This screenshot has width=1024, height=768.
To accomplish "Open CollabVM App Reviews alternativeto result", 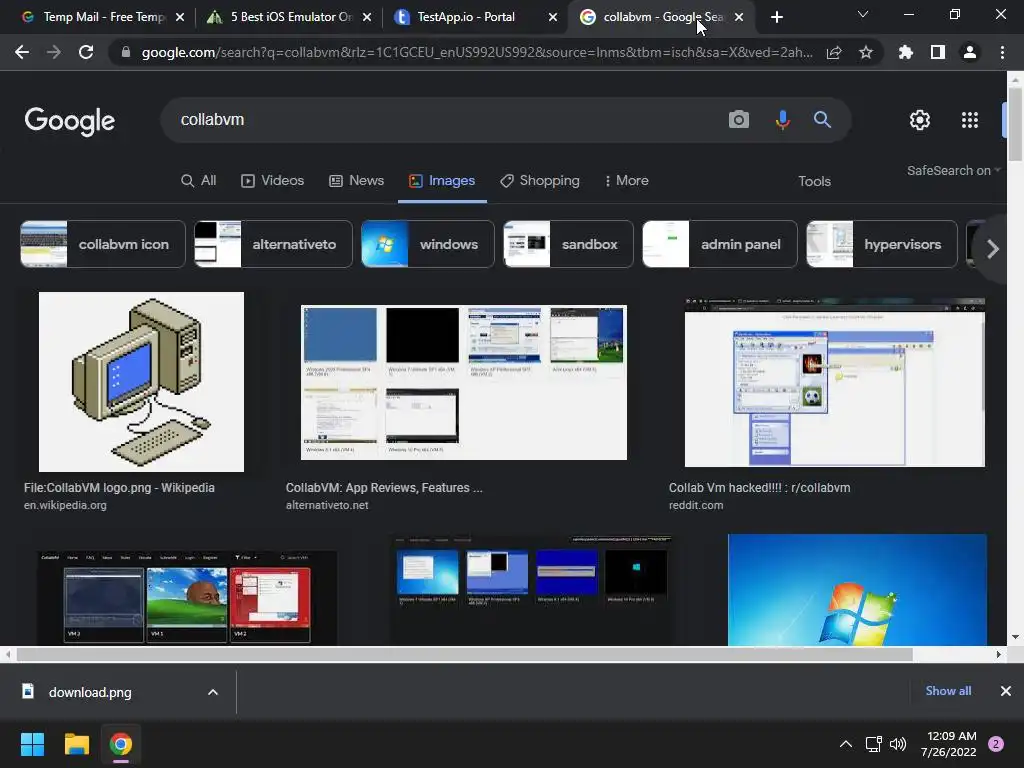I will click(x=384, y=488).
